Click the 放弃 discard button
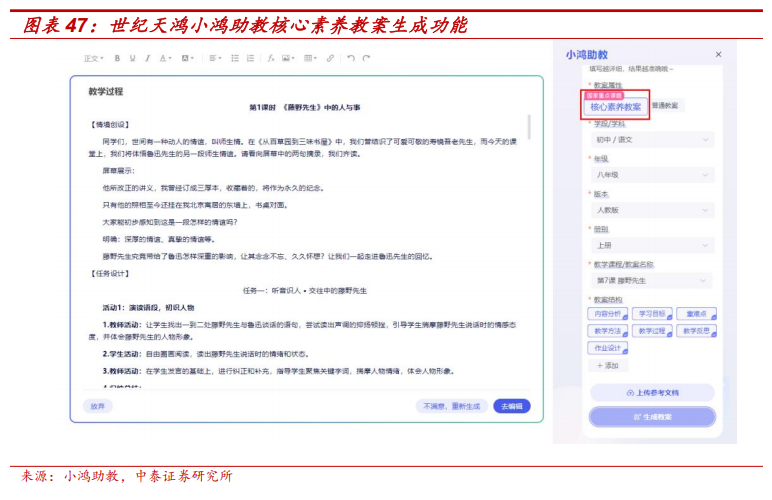 [97, 406]
